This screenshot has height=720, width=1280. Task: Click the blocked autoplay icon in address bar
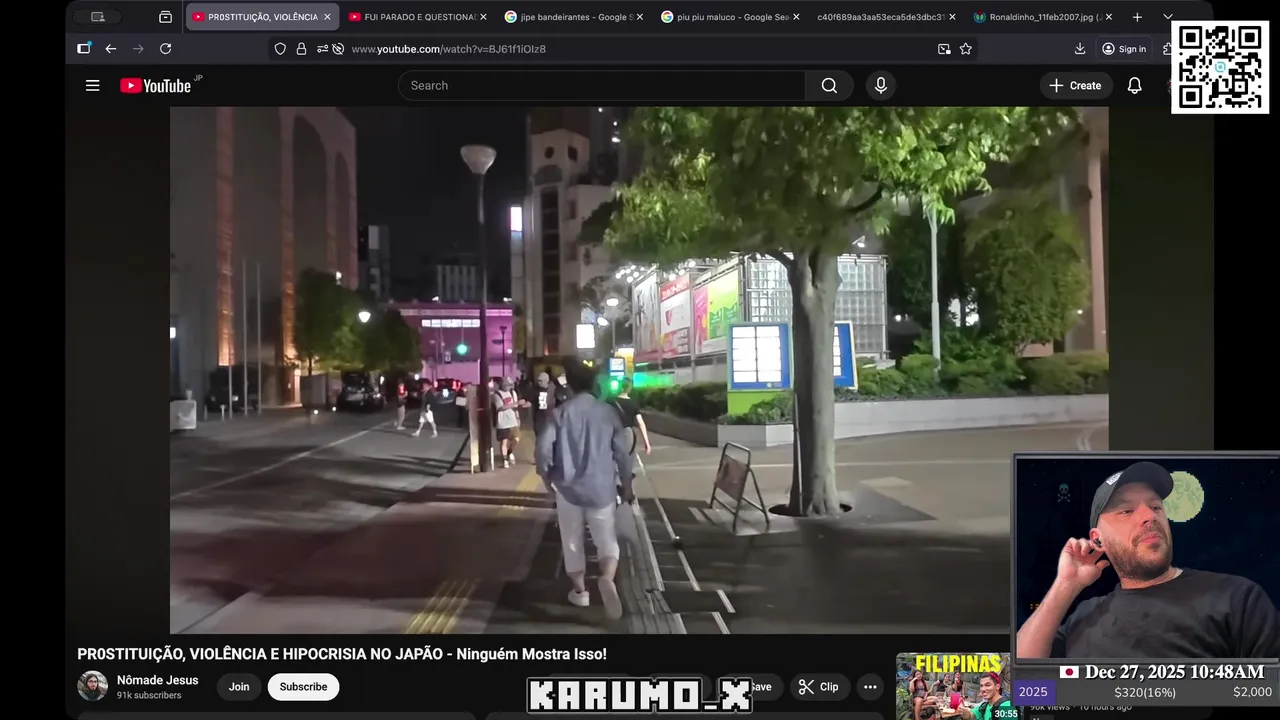point(338,49)
